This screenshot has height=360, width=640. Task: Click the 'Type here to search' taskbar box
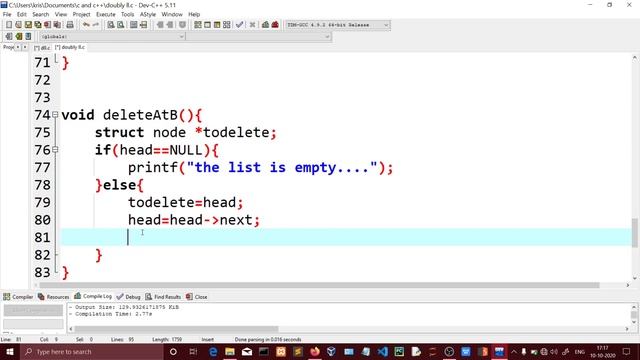pos(91,351)
